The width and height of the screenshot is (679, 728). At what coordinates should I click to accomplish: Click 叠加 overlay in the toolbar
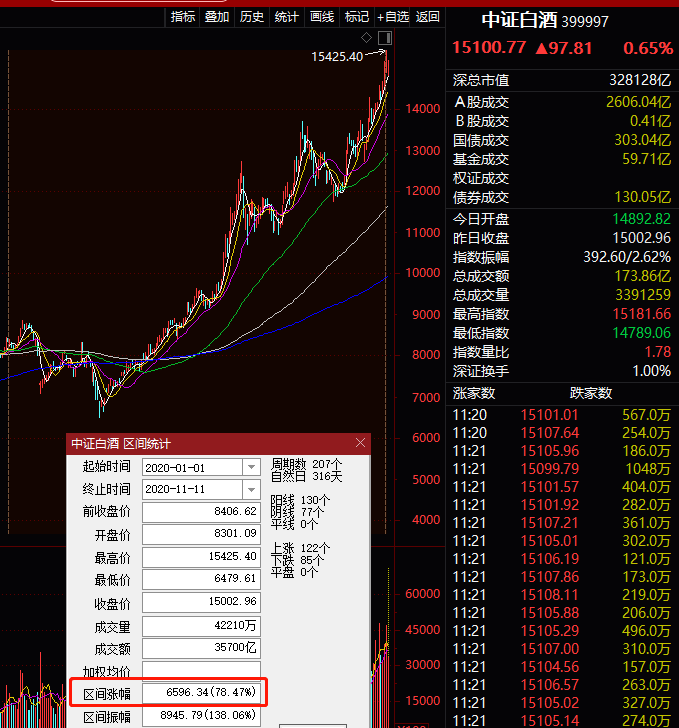(217, 16)
